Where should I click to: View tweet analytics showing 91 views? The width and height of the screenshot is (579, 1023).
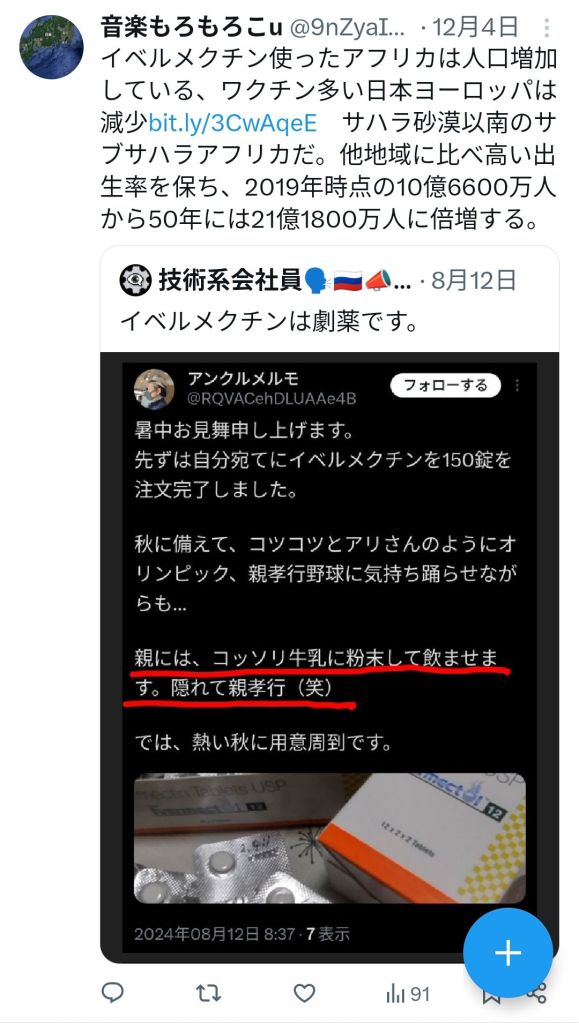click(x=408, y=994)
